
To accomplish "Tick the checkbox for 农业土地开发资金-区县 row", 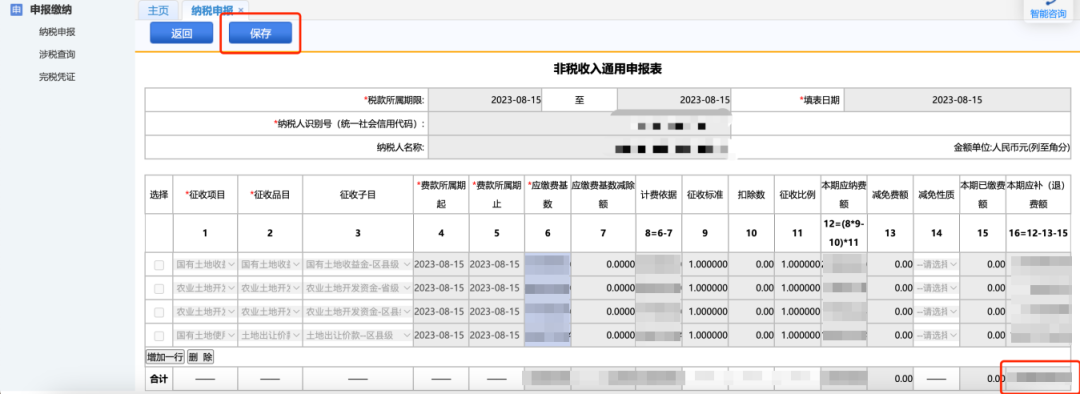I will click(x=159, y=312).
